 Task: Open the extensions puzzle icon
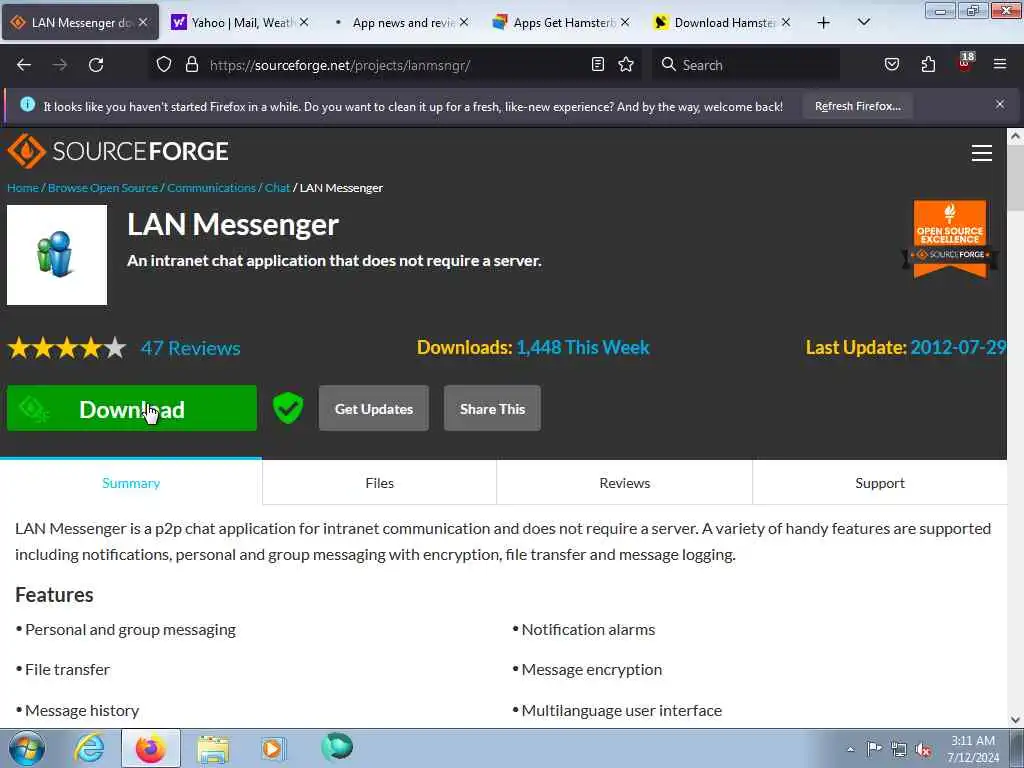pyautogui.click(x=928, y=64)
